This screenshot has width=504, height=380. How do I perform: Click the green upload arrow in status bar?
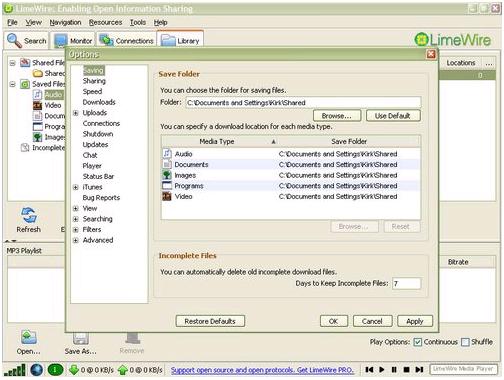pos(123,370)
